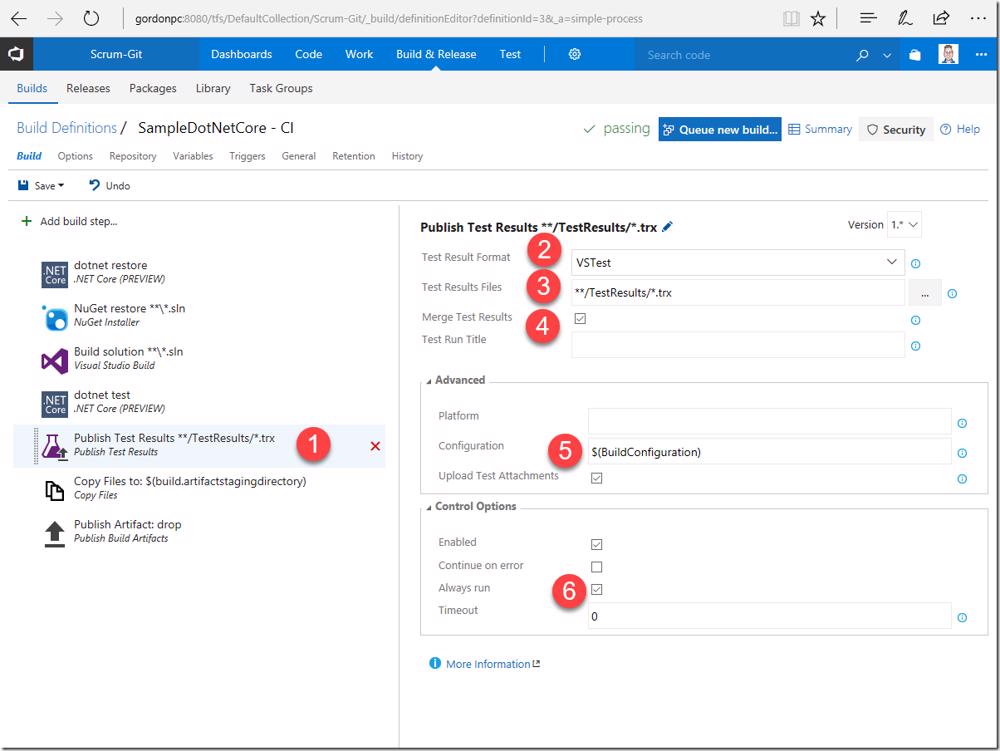Open the Repository tab
This screenshot has width=1000, height=751.
tap(132, 156)
